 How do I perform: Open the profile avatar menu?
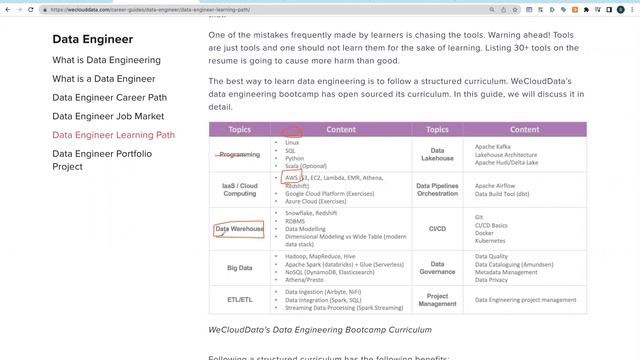tap(620, 9)
